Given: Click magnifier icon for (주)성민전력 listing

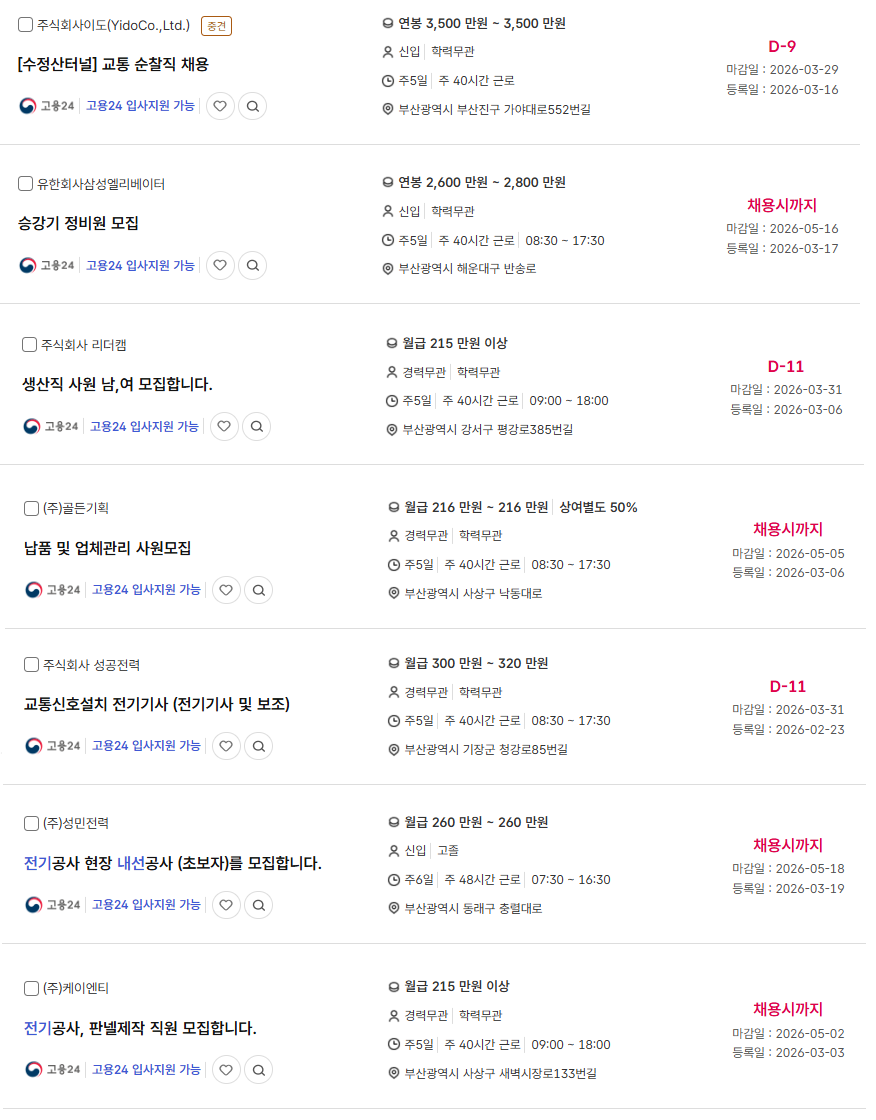Looking at the screenshot, I should click(259, 905).
